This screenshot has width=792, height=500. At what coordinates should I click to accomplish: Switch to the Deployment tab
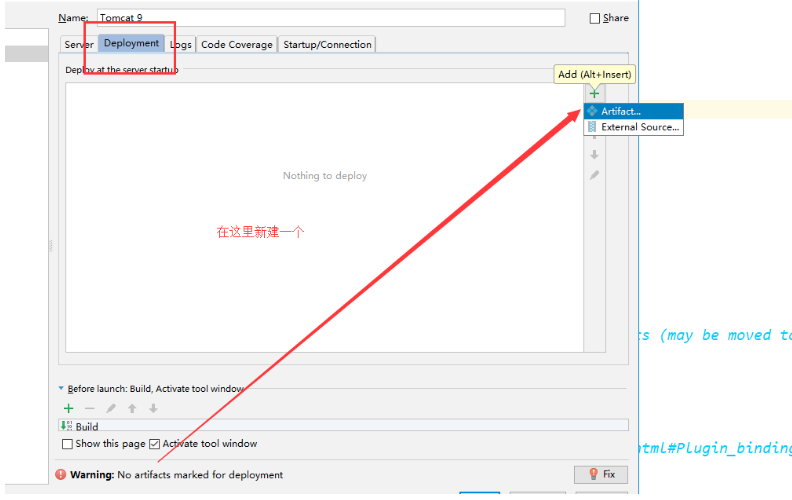[131, 43]
